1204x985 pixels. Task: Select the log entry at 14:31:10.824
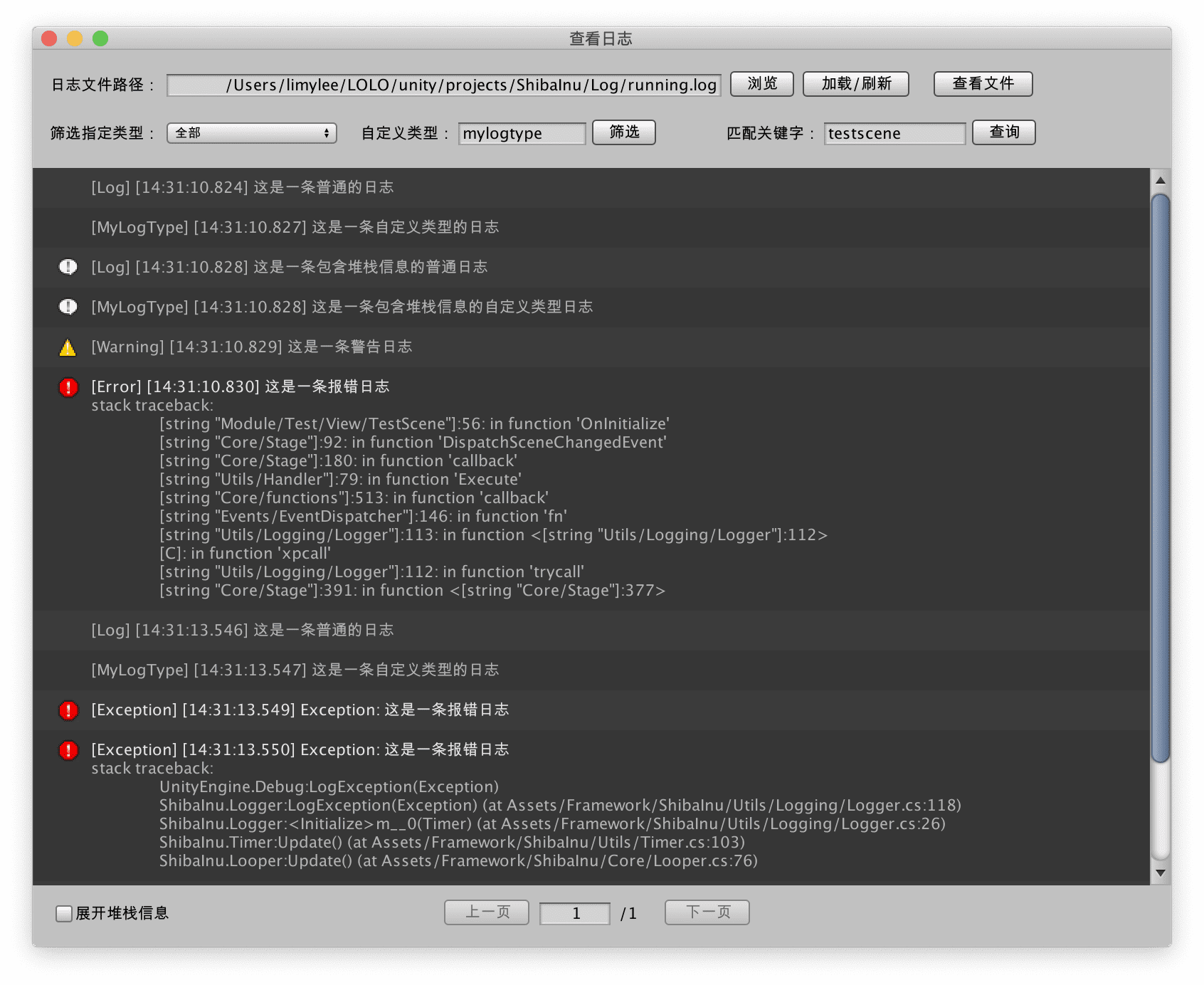click(591, 188)
